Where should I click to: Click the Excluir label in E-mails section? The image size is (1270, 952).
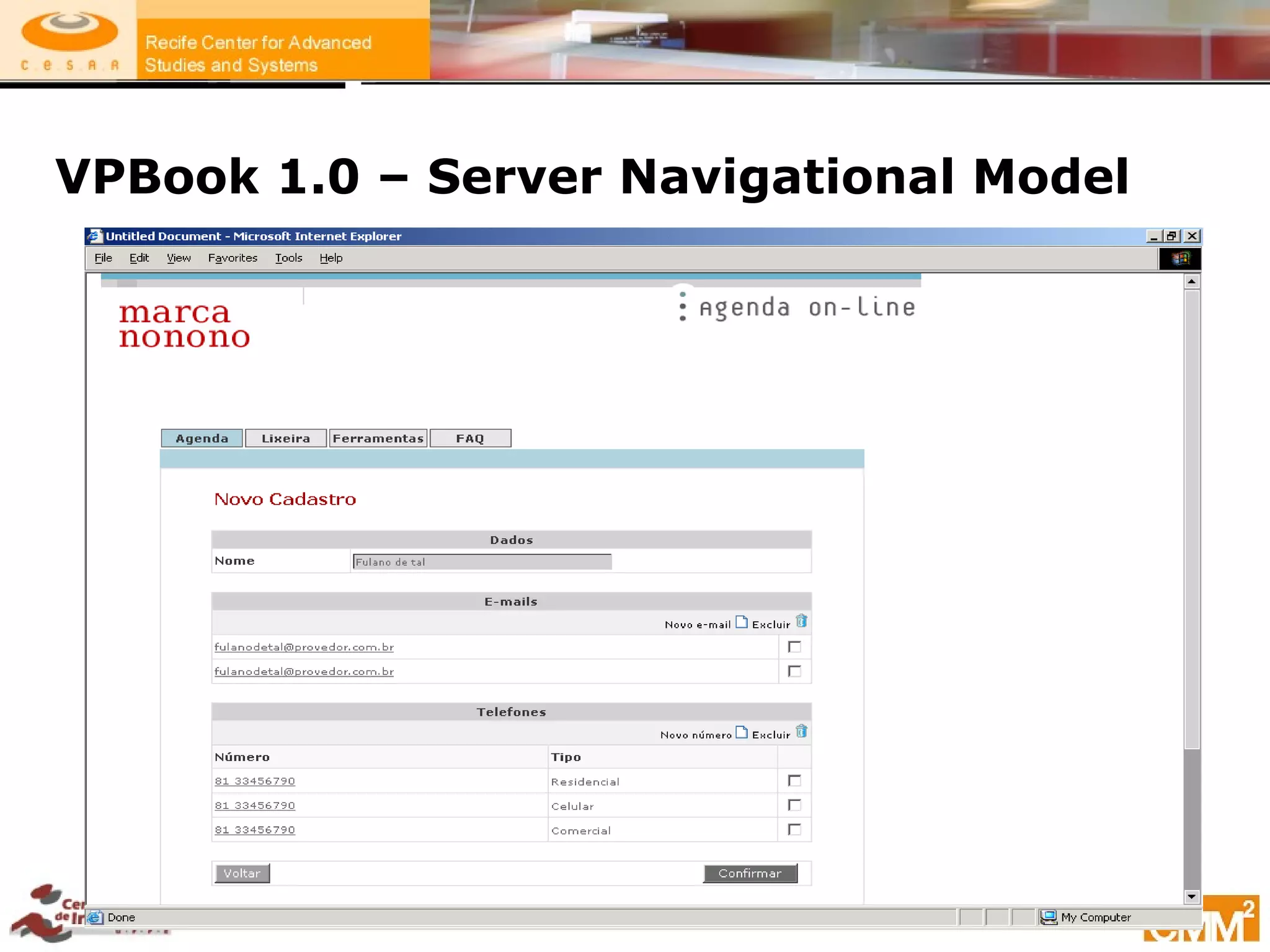pos(771,625)
